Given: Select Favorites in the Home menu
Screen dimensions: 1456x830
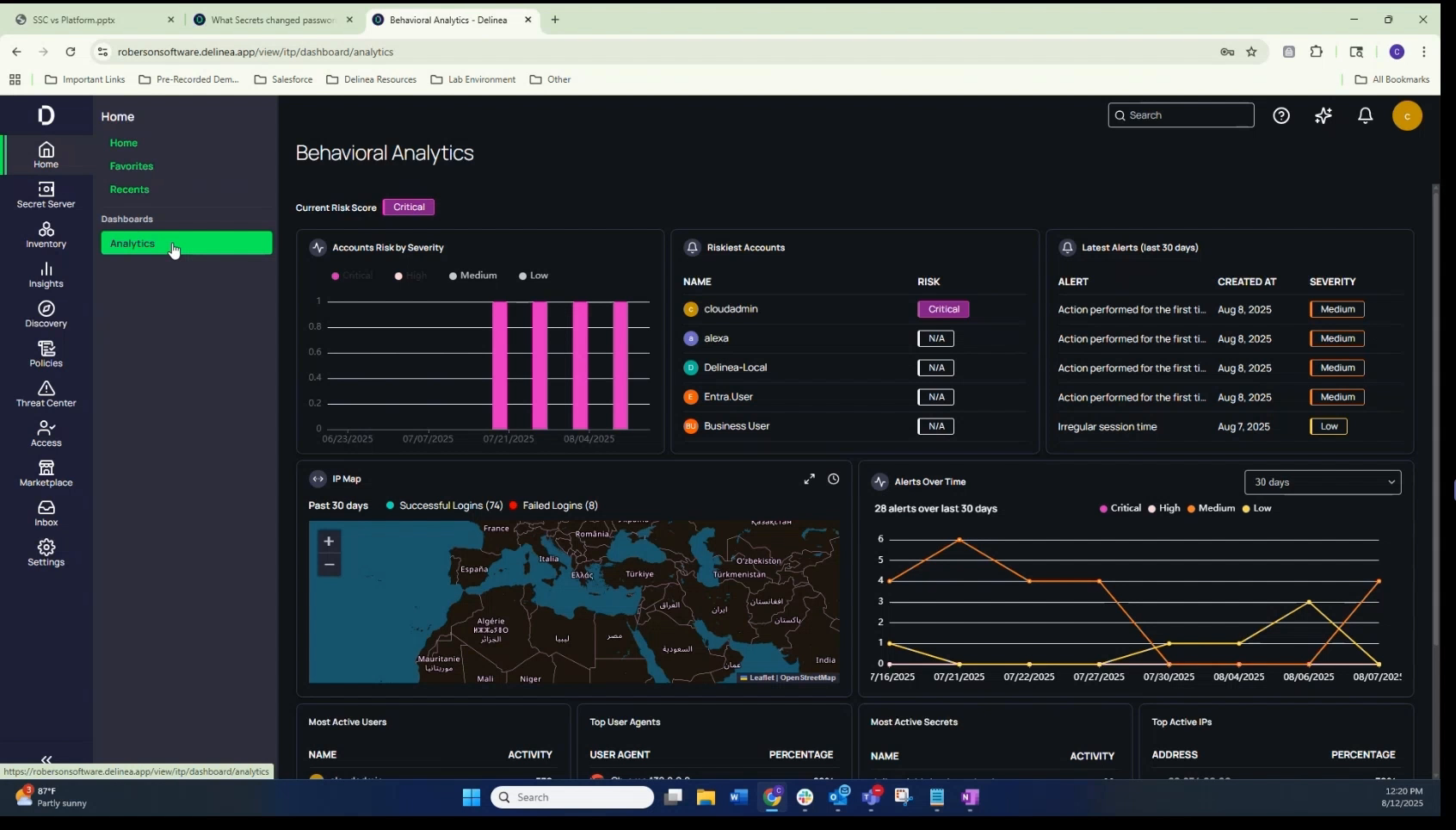Looking at the screenshot, I should (x=132, y=166).
